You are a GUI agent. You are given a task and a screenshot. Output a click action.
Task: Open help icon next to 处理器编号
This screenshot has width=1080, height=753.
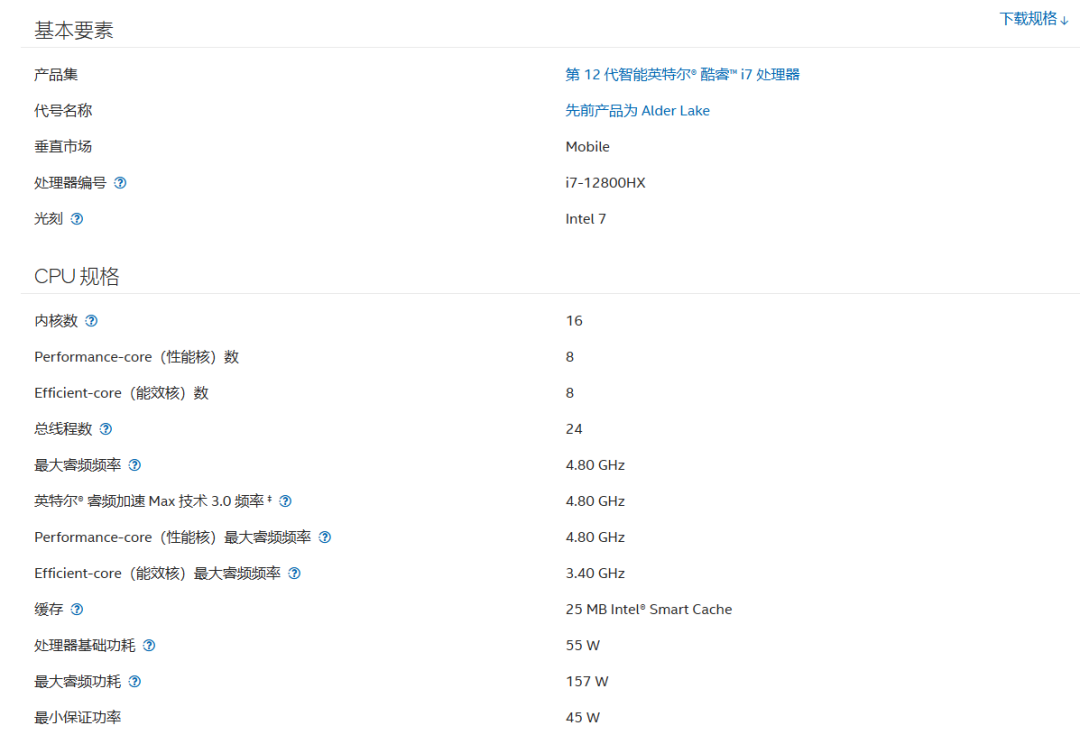pos(120,183)
